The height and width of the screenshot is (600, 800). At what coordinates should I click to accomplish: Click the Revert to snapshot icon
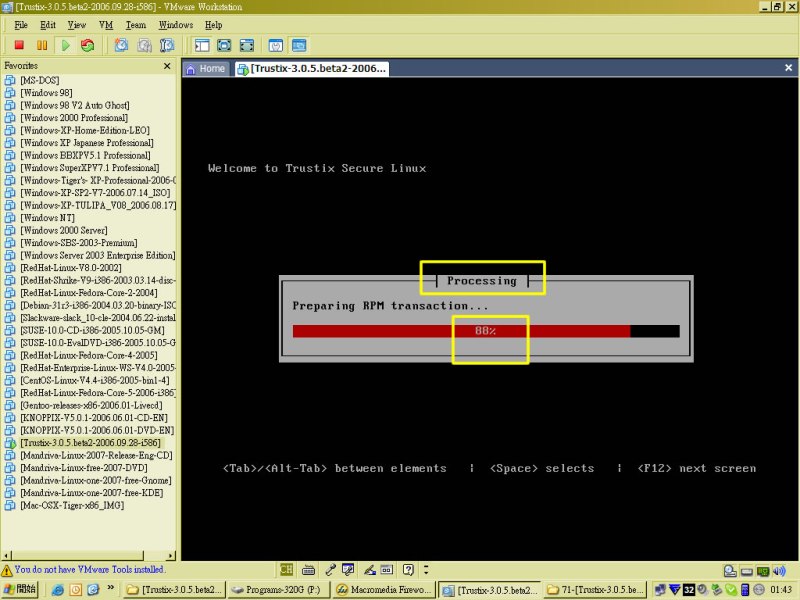click(x=144, y=45)
